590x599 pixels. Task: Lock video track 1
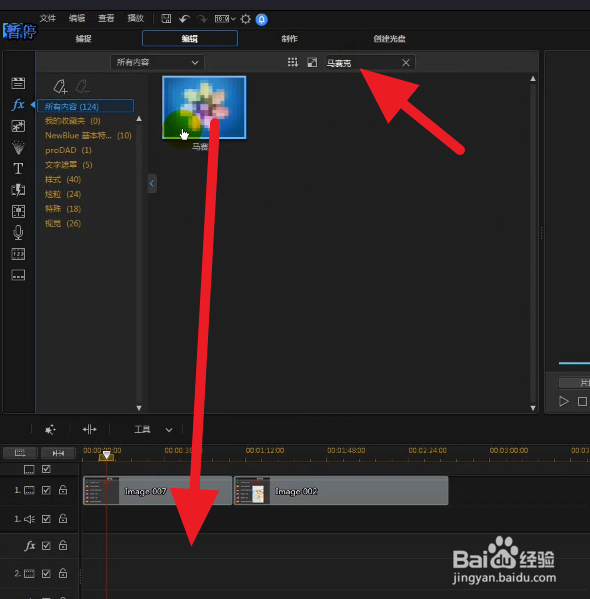(x=63, y=490)
